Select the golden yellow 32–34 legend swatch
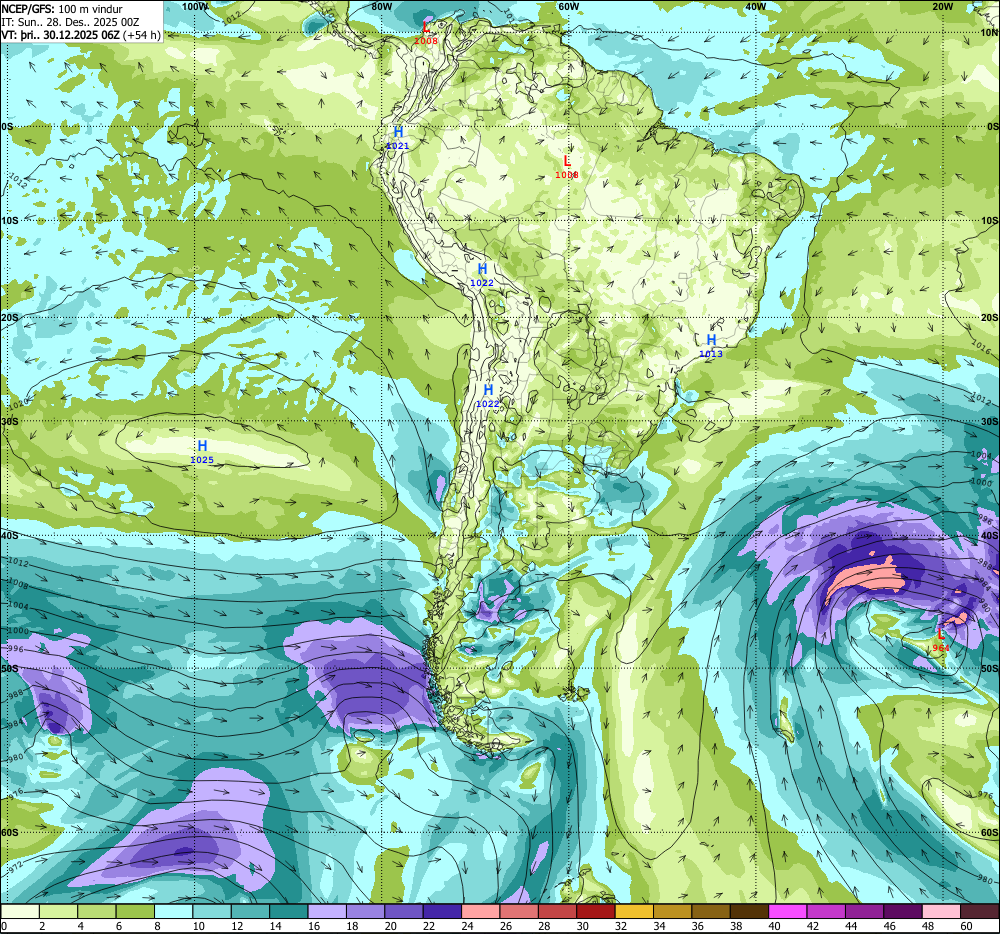This screenshot has height=934, width=1000. click(x=635, y=911)
